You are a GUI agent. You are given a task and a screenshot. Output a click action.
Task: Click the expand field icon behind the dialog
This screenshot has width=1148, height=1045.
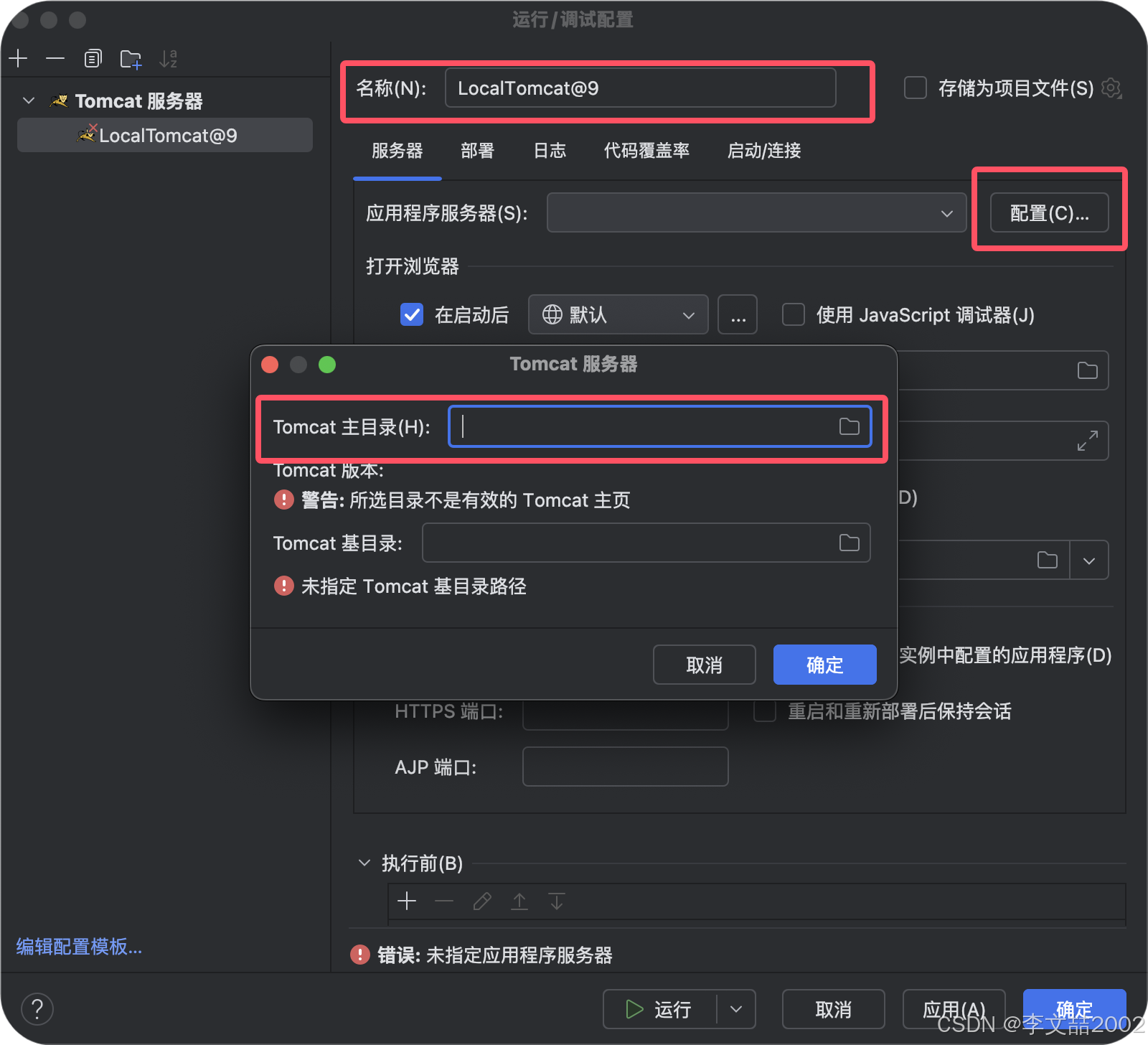[1088, 441]
